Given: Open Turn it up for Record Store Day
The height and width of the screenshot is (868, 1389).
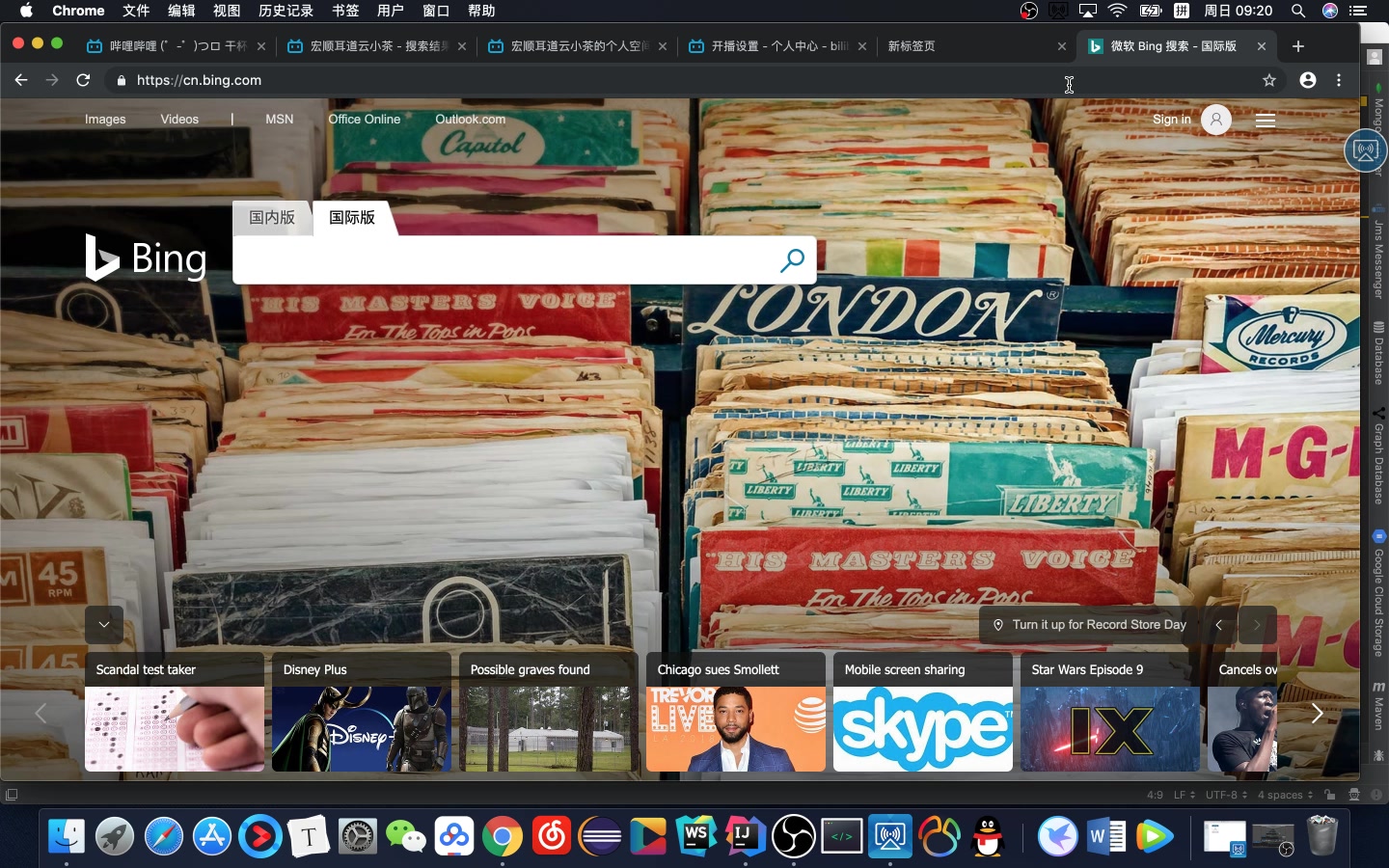Looking at the screenshot, I should 1090,625.
